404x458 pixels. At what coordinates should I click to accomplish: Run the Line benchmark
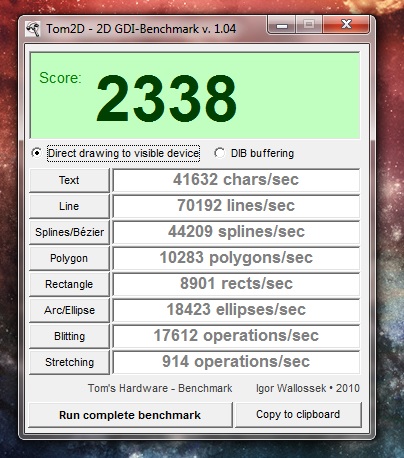(x=69, y=206)
